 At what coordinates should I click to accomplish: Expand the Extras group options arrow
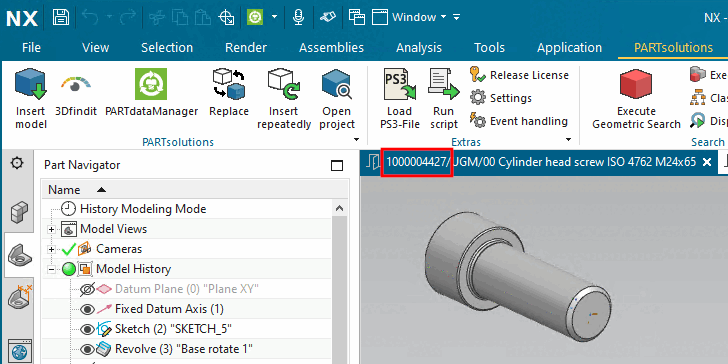[568, 139]
